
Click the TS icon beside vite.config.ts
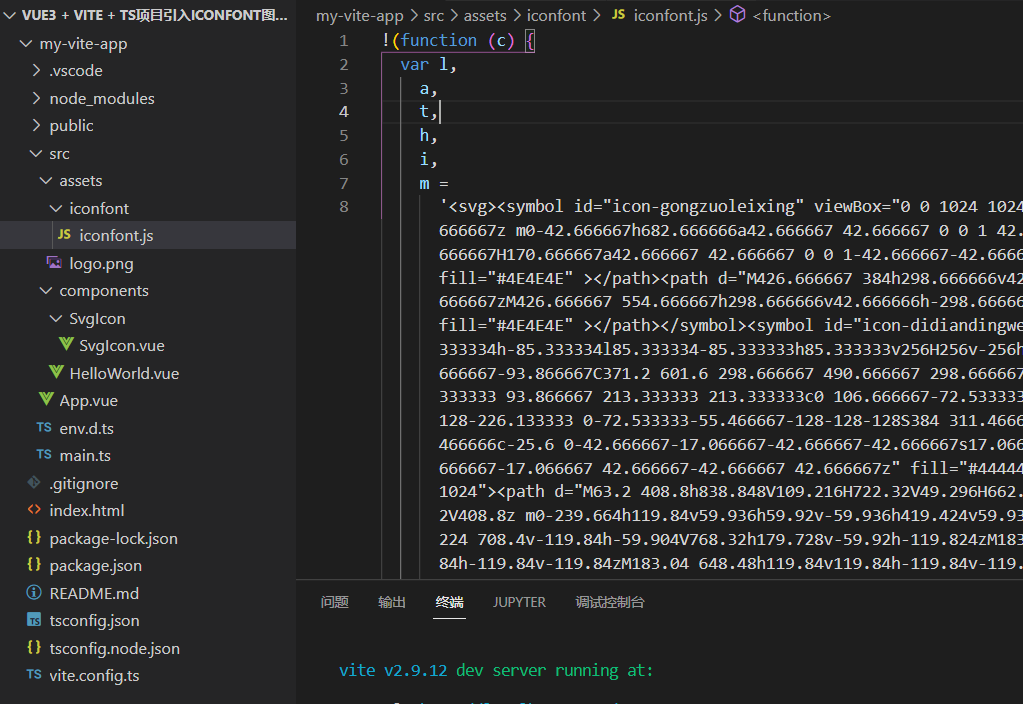(34, 675)
